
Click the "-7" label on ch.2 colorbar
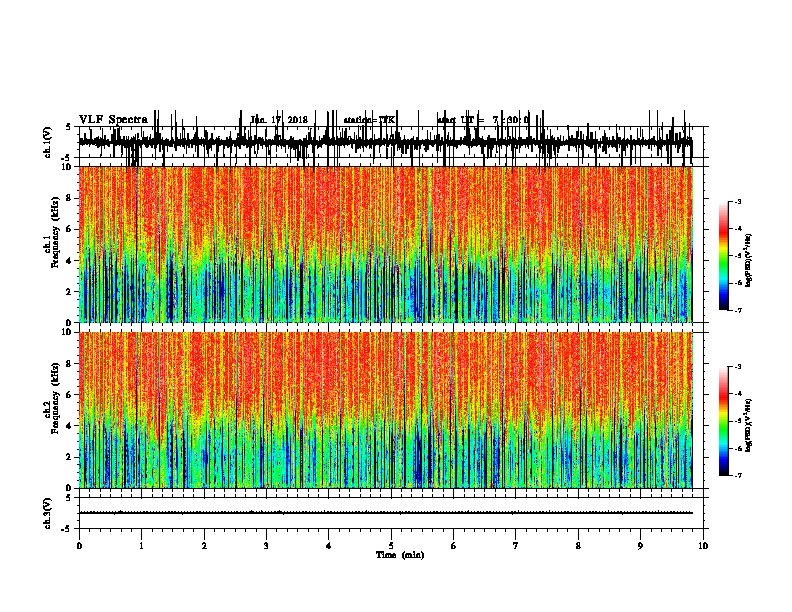coord(738,475)
